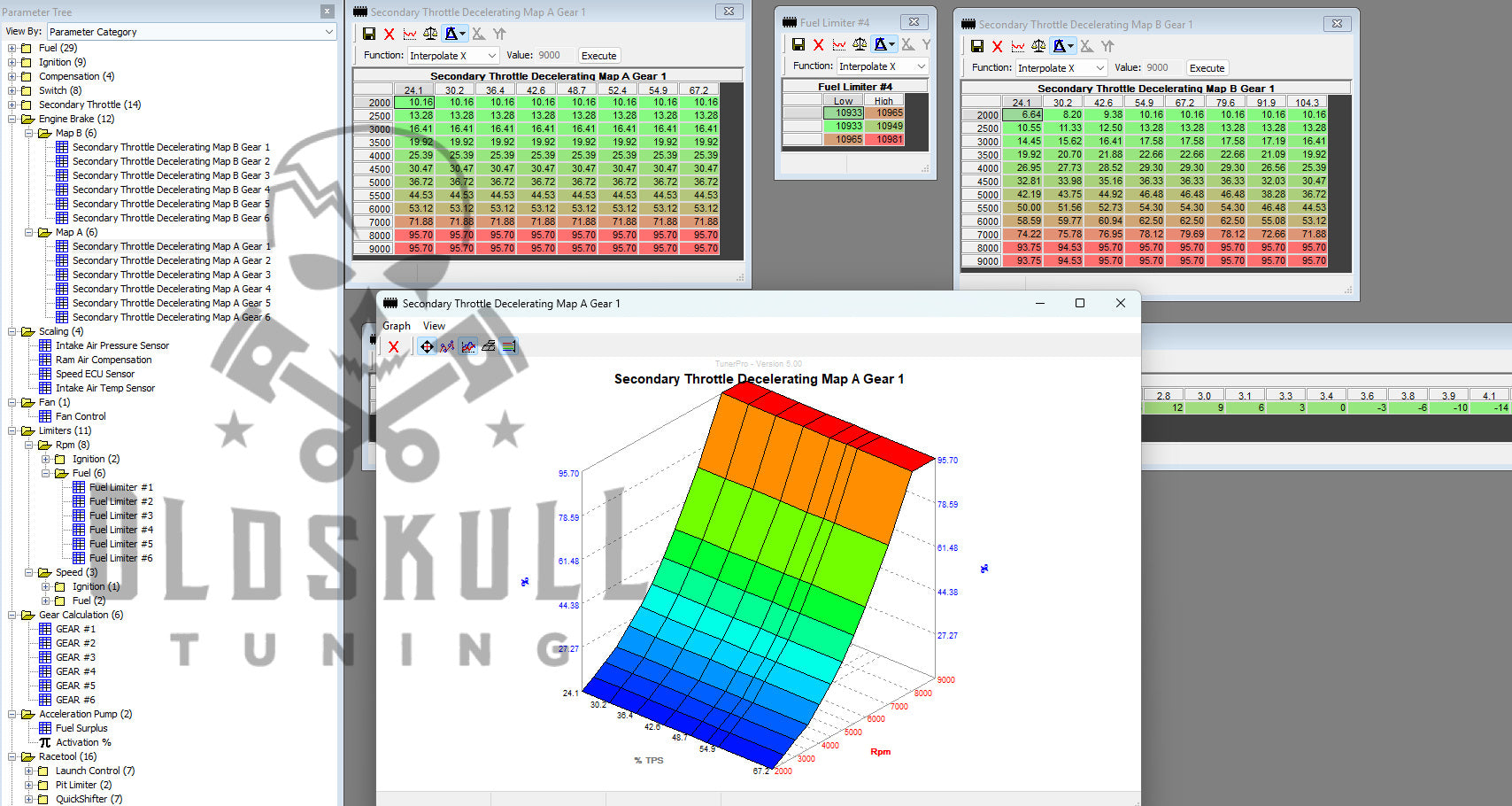Click 2000 row header in Map A table

[x=373, y=103]
